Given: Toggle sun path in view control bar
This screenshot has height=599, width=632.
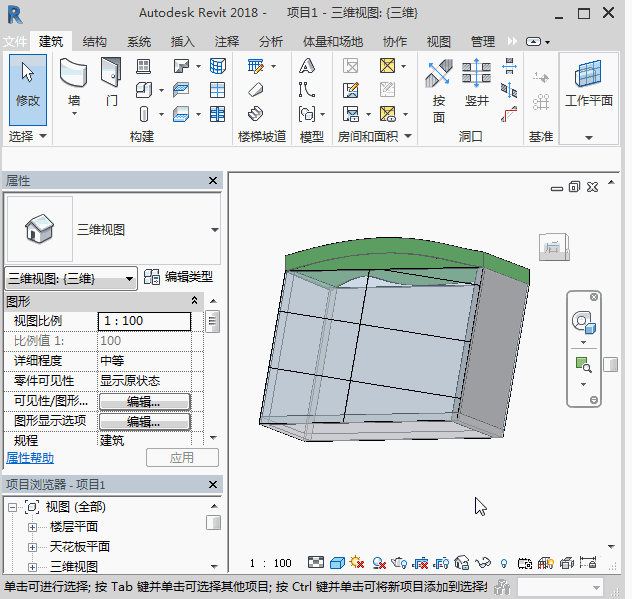Looking at the screenshot, I should coord(357,563).
